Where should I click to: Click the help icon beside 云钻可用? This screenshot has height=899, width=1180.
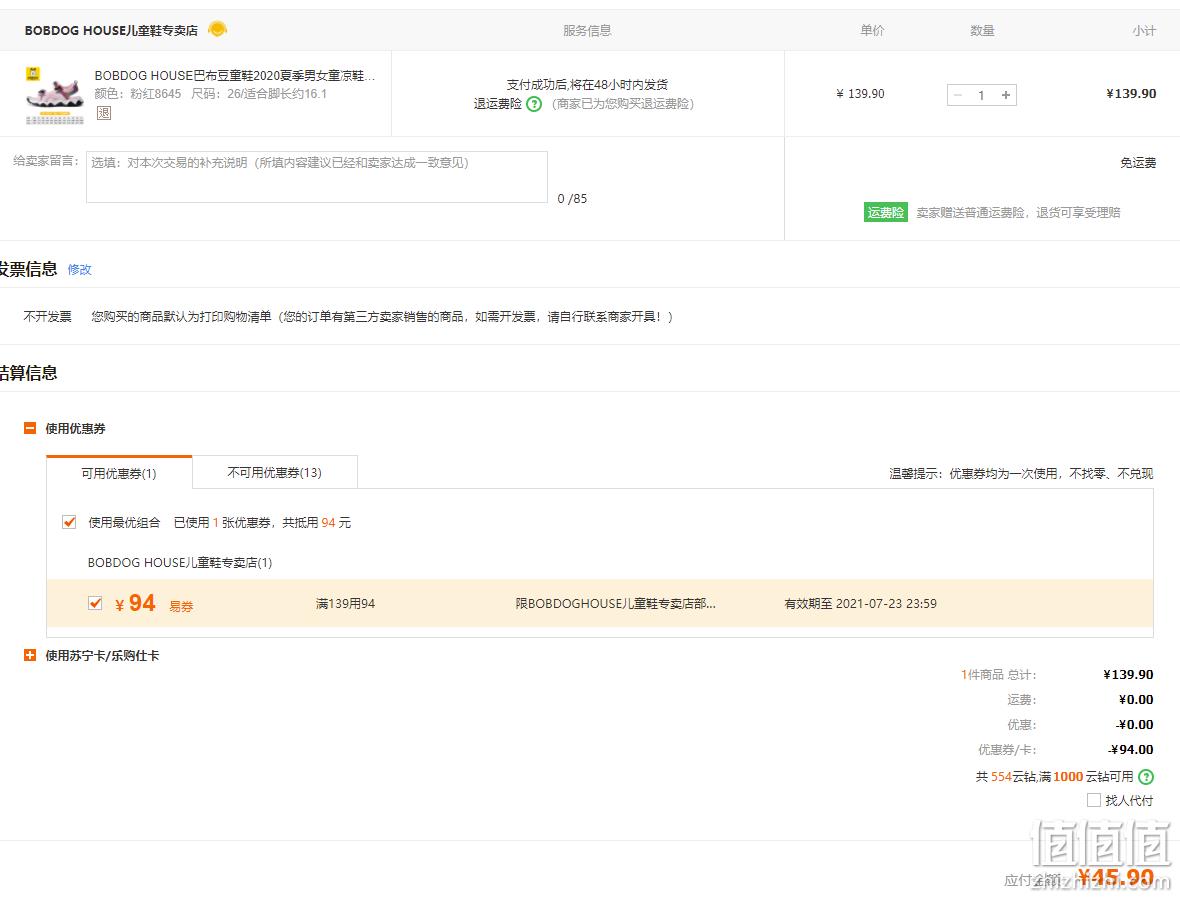(x=1145, y=776)
